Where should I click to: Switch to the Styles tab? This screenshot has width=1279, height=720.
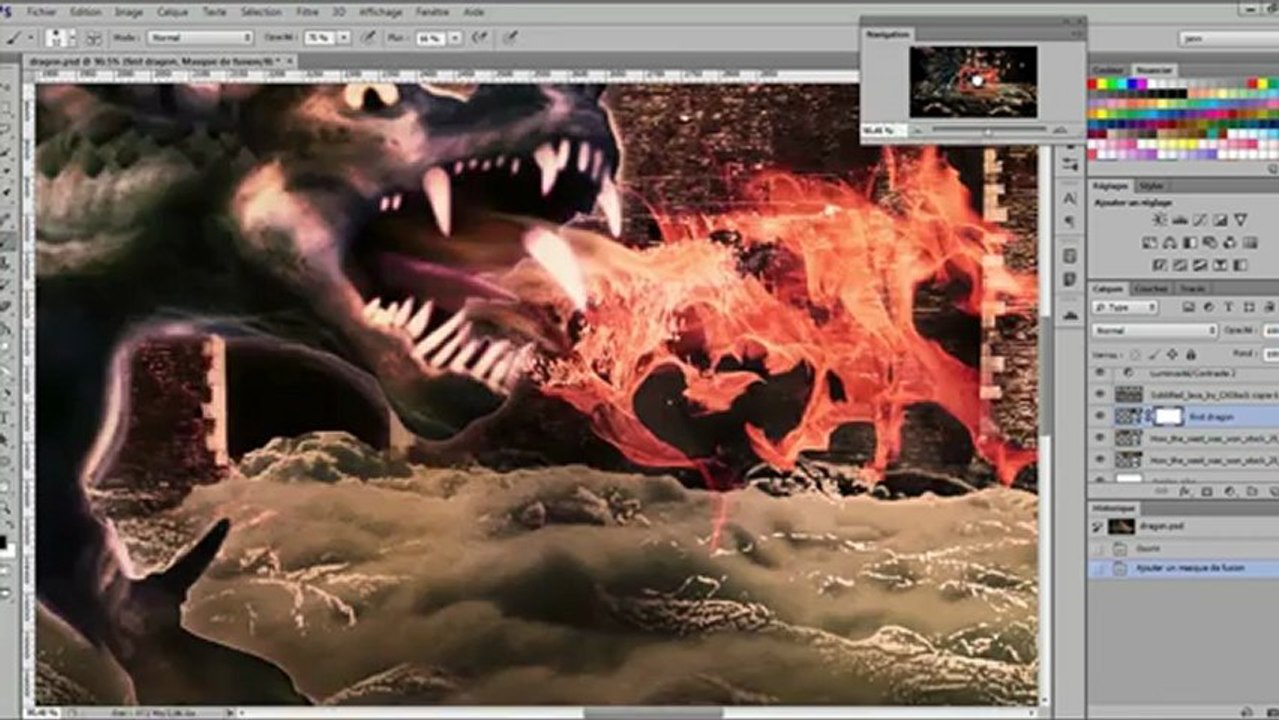tap(1152, 186)
